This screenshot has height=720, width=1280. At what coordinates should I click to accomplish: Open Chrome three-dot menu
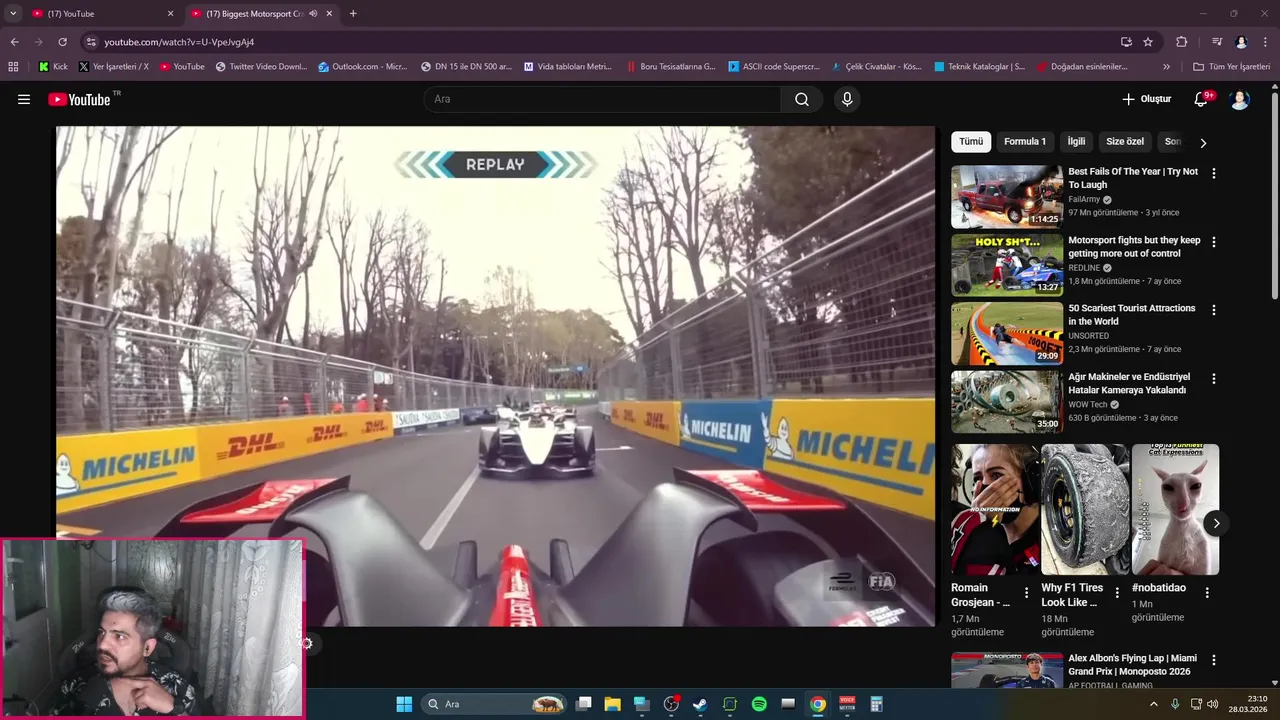[x=1264, y=42]
